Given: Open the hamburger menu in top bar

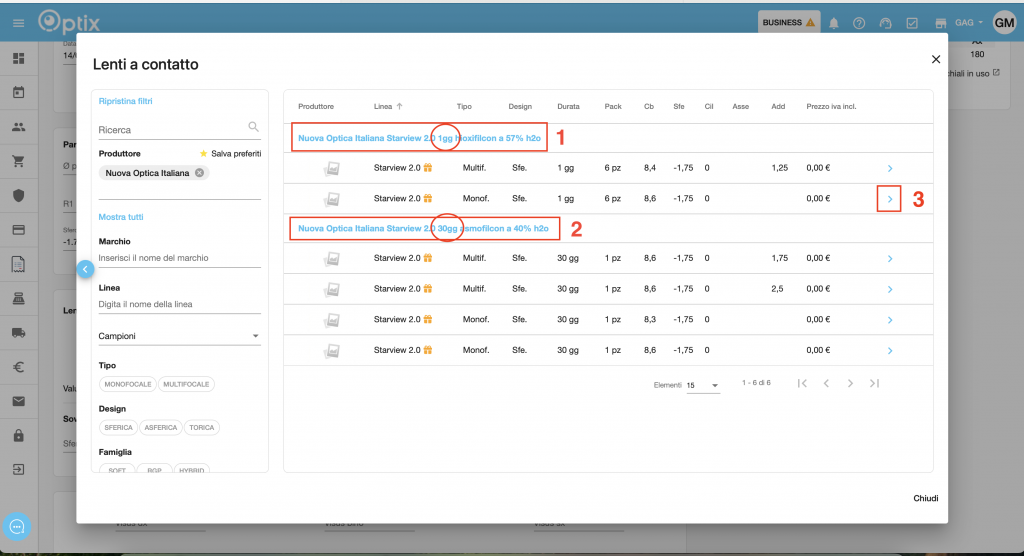Looking at the screenshot, I should [18, 23].
